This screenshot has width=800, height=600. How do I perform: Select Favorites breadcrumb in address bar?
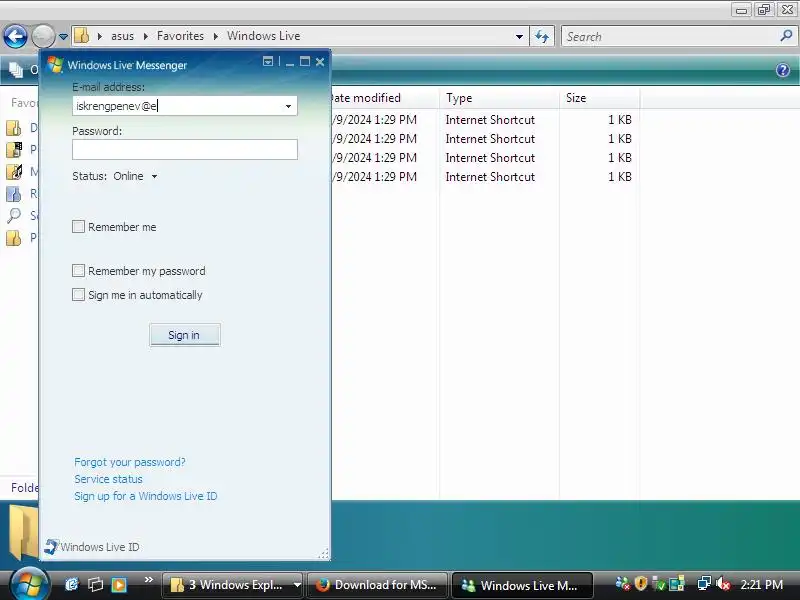point(180,36)
